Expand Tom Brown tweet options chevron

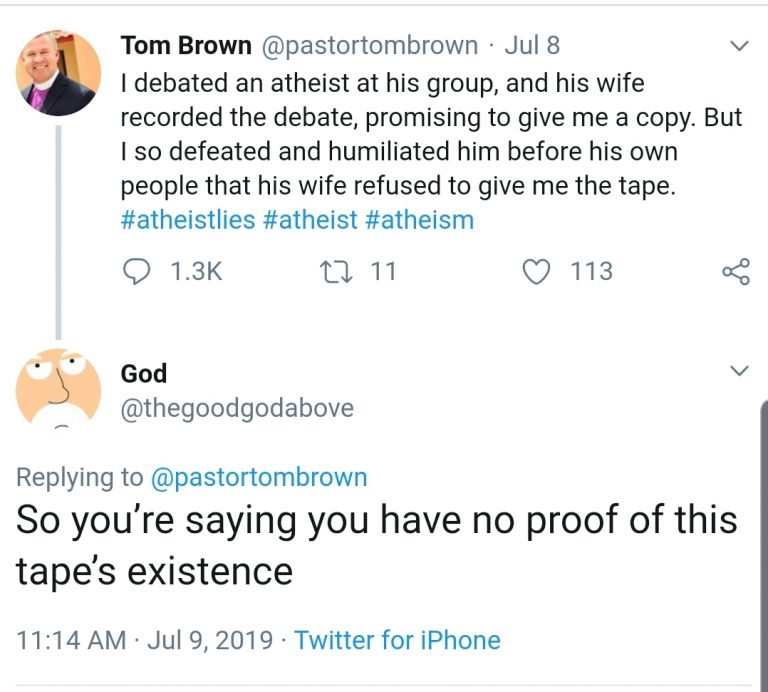739,46
